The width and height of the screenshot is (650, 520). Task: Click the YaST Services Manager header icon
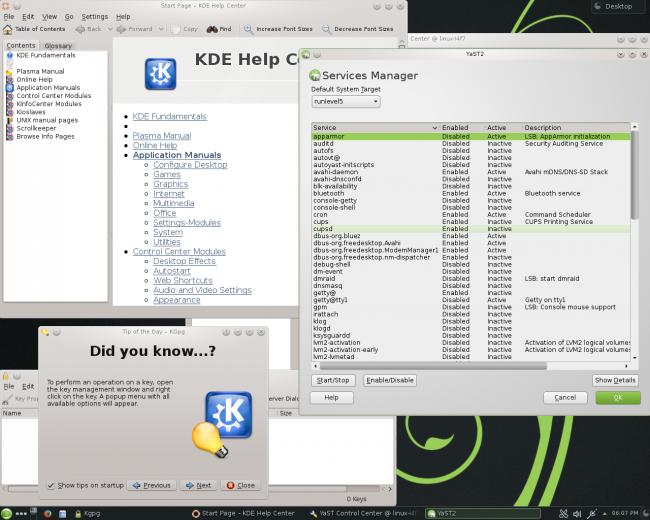pyautogui.click(x=315, y=75)
